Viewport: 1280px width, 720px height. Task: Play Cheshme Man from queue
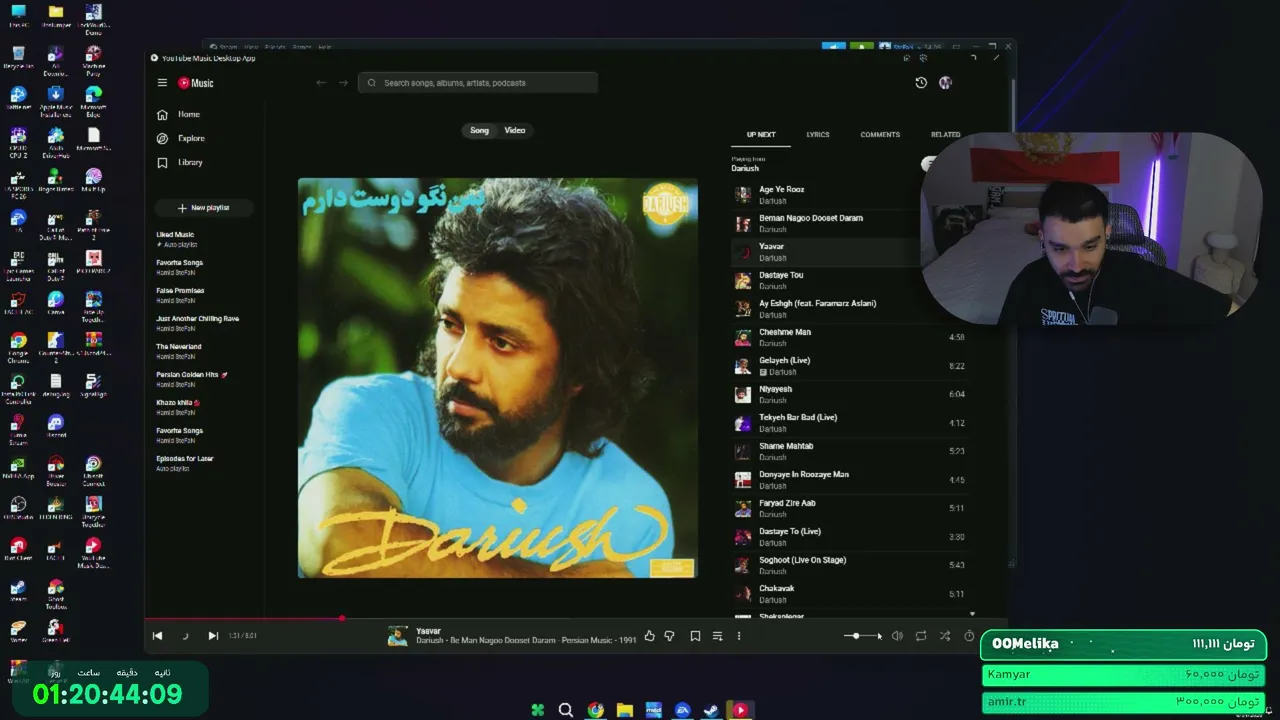pyautogui.click(x=850, y=338)
